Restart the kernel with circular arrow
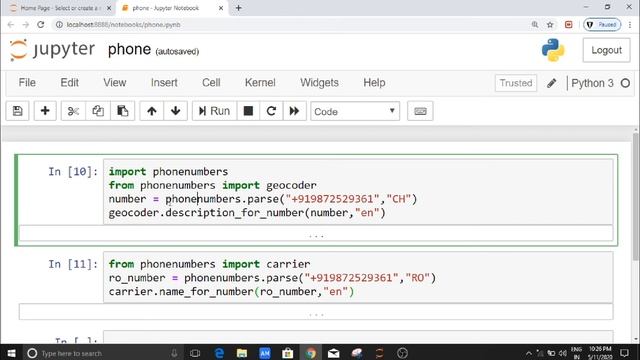 point(271,111)
